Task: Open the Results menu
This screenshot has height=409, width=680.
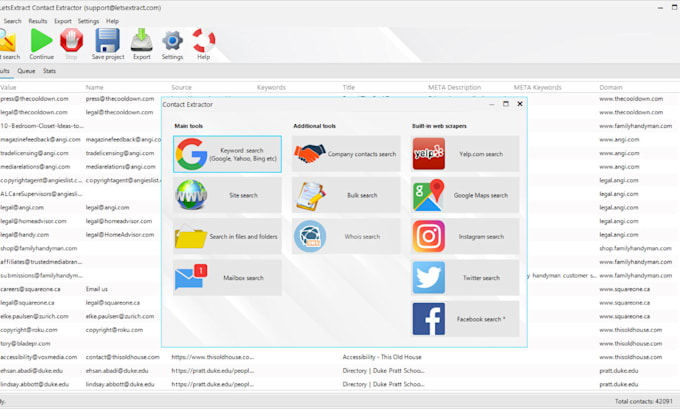Action: (38, 21)
